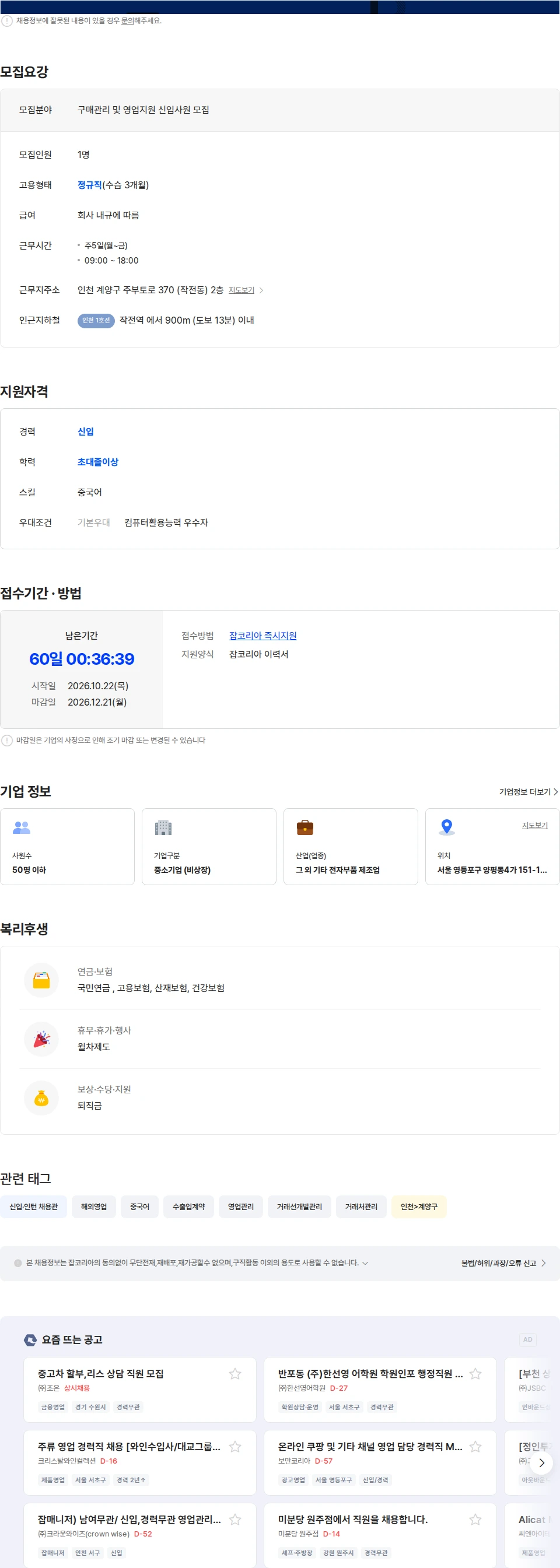Click the 휴무·휴가·행사 party icon
This screenshot has height=1568, width=560.
pyautogui.click(x=41, y=1039)
